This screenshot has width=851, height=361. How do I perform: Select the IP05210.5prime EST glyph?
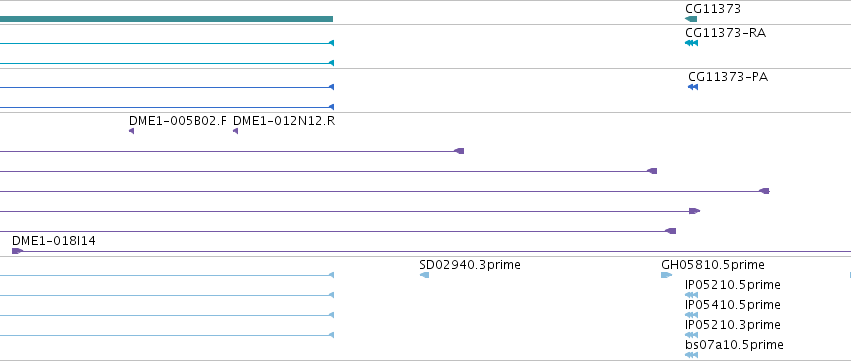click(x=691, y=295)
